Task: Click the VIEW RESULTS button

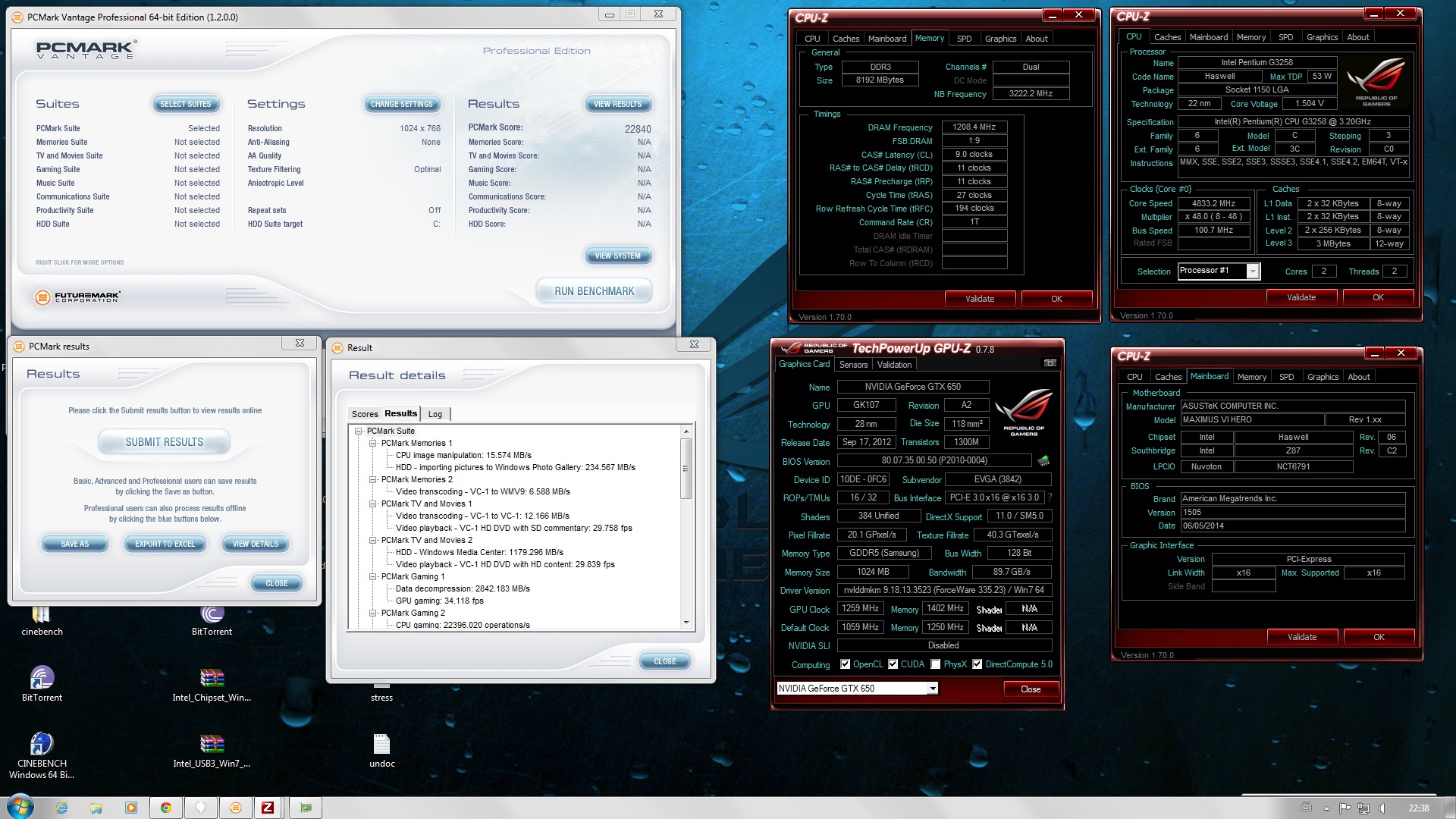Action: coord(617,104)
